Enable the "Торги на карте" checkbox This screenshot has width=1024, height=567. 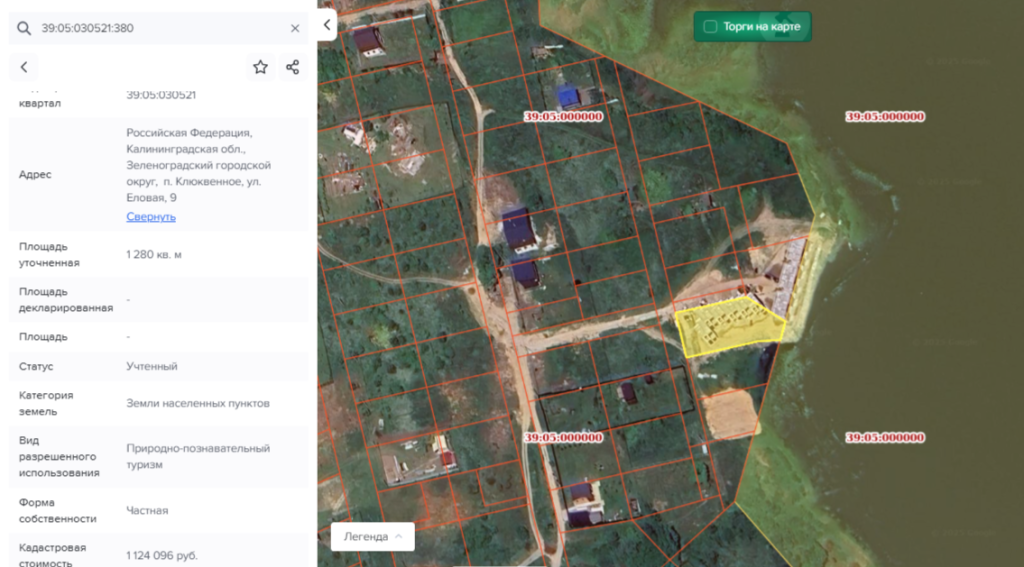(x=710, y=26)
